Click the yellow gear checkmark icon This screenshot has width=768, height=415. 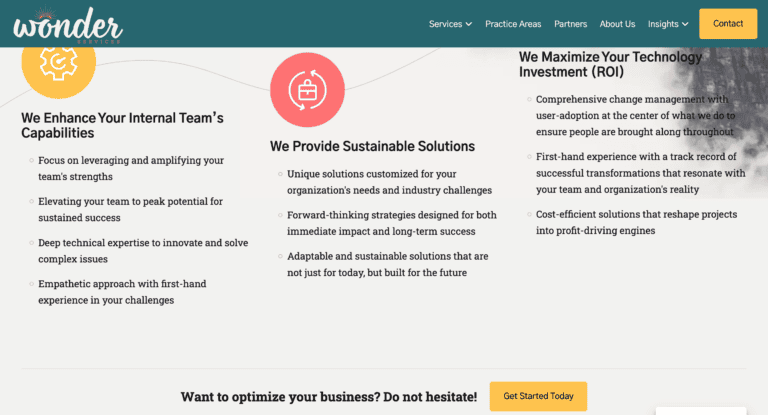(x=58, y=62)
